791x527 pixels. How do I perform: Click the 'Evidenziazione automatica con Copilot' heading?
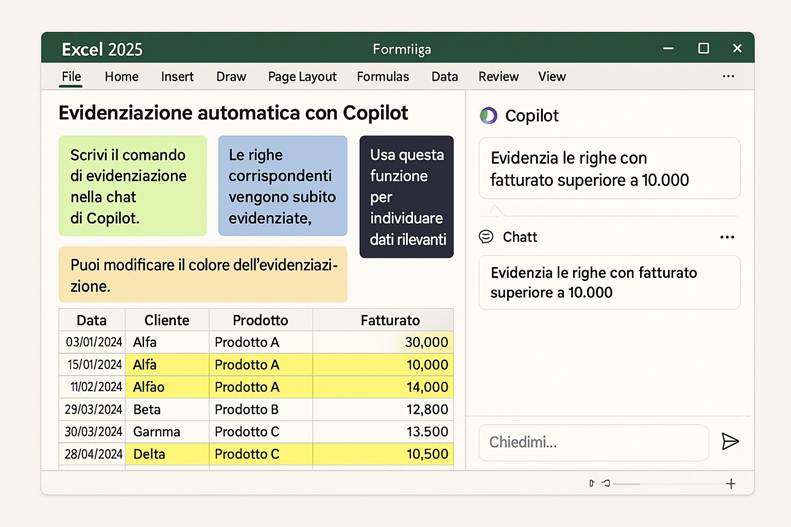pos(233,113)
